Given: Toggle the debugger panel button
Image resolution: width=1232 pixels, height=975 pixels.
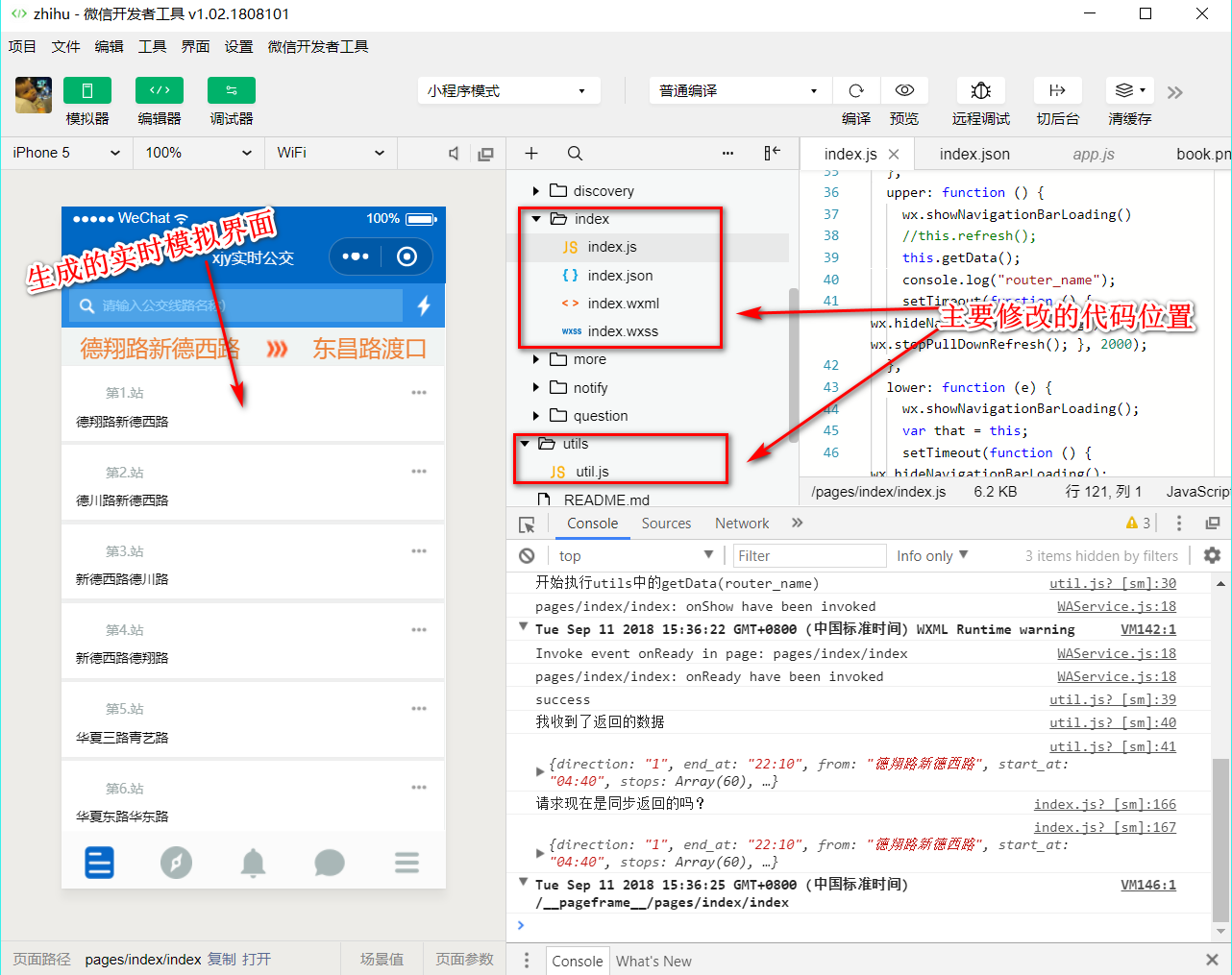Looking at the screenshot, I should (x=232, y=90).
